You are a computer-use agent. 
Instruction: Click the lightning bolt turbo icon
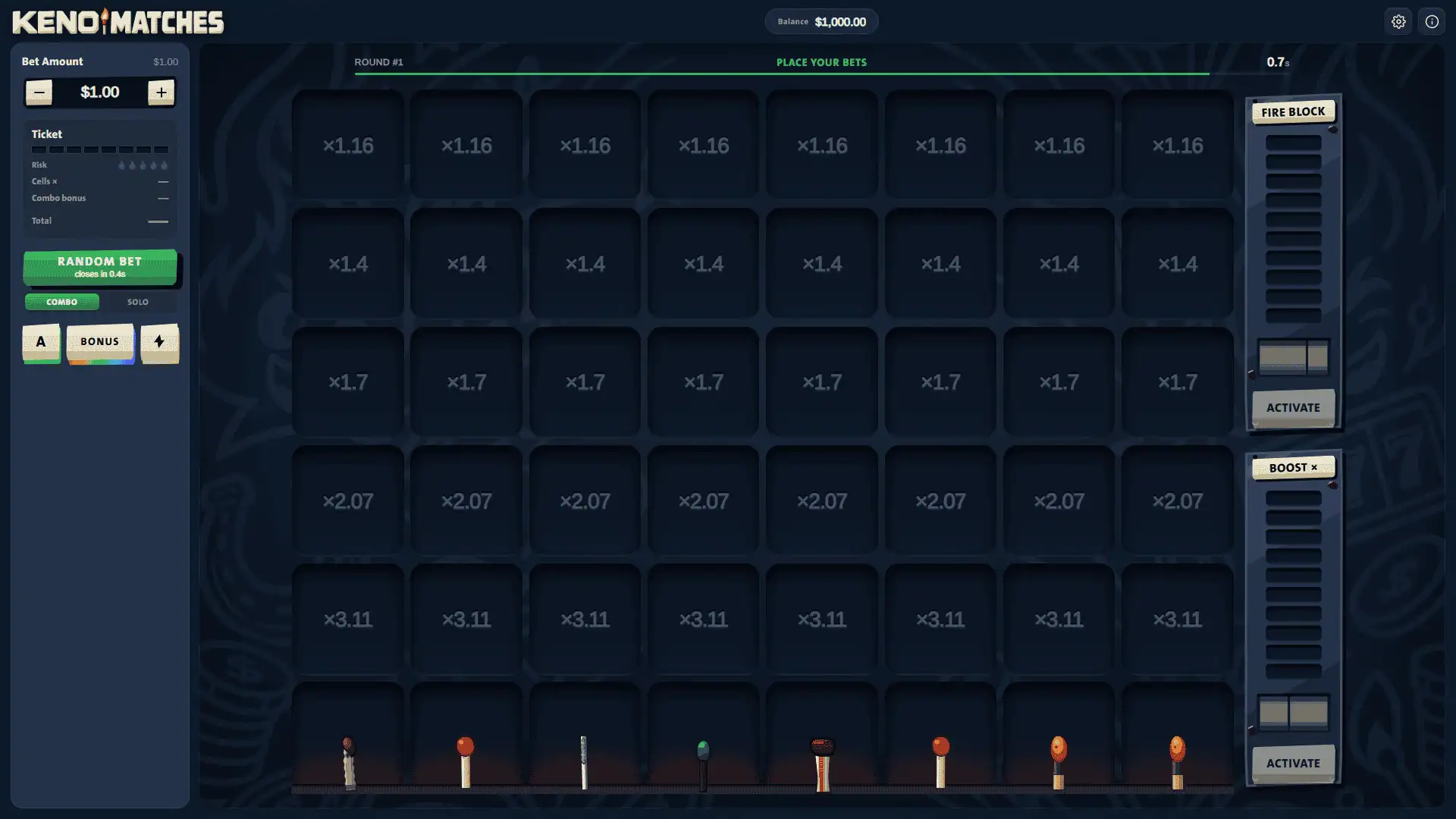[x=159, y=343]
